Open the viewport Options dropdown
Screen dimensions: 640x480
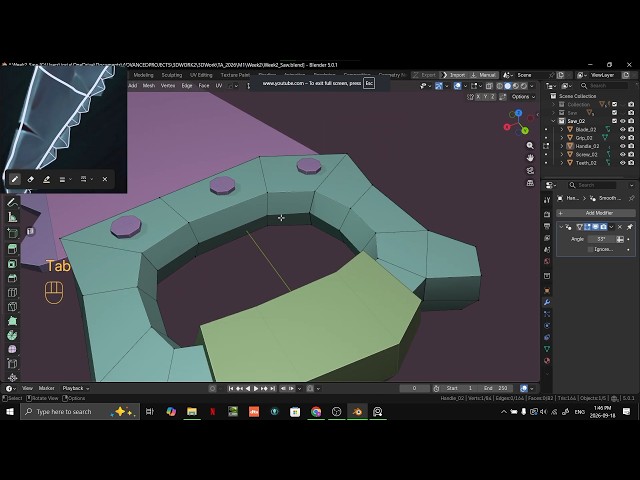tap(523, 97)
